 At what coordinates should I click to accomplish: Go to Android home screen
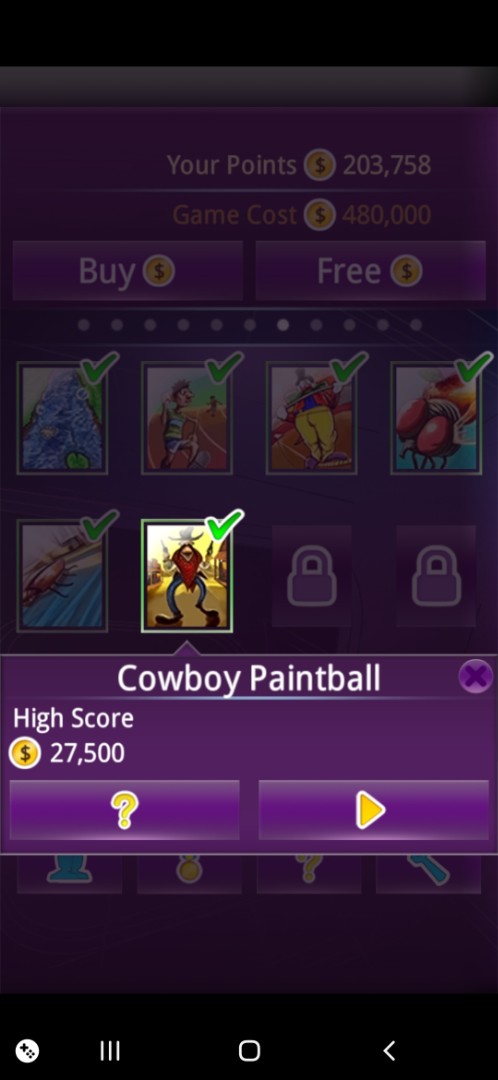pyautogui.click(x=249, y=1050)
